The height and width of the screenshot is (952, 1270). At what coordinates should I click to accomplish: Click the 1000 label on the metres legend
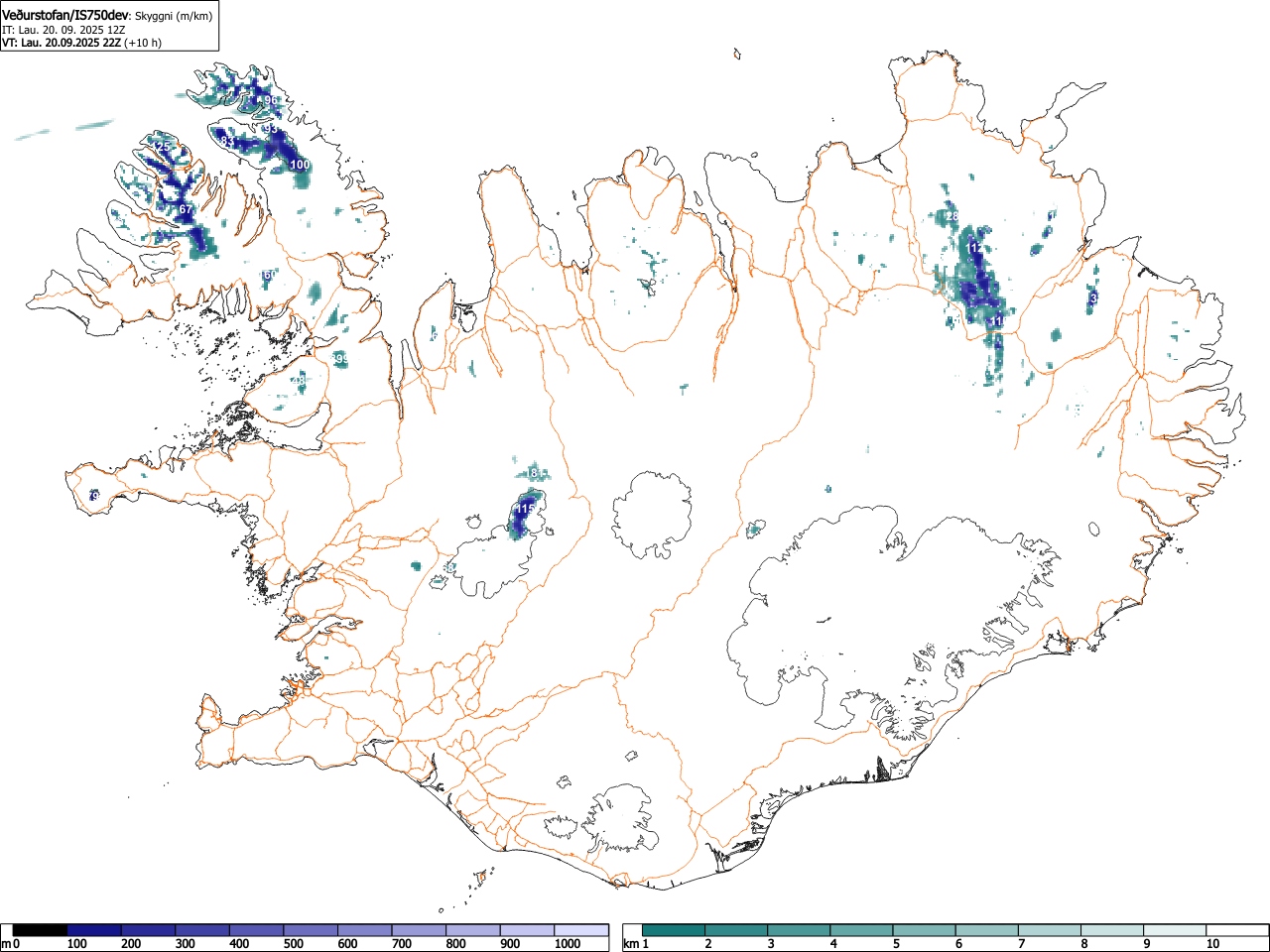coord(568,944)
